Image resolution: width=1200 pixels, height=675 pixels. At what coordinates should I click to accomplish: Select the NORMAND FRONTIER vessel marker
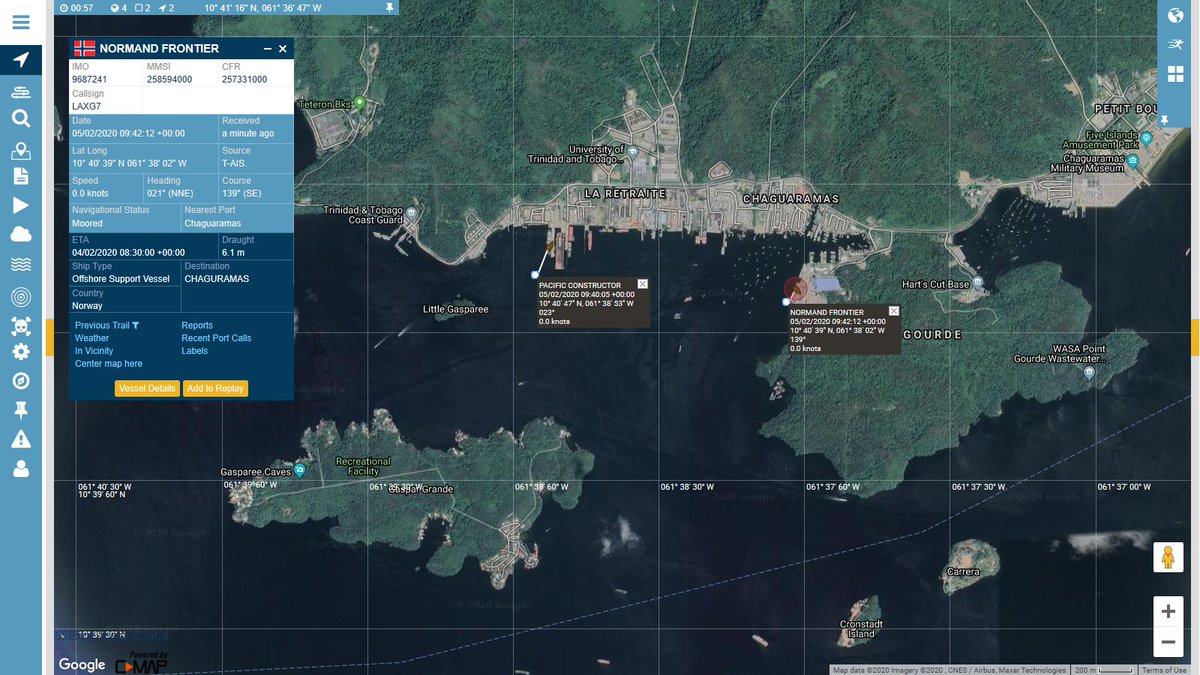click(795, 291)
